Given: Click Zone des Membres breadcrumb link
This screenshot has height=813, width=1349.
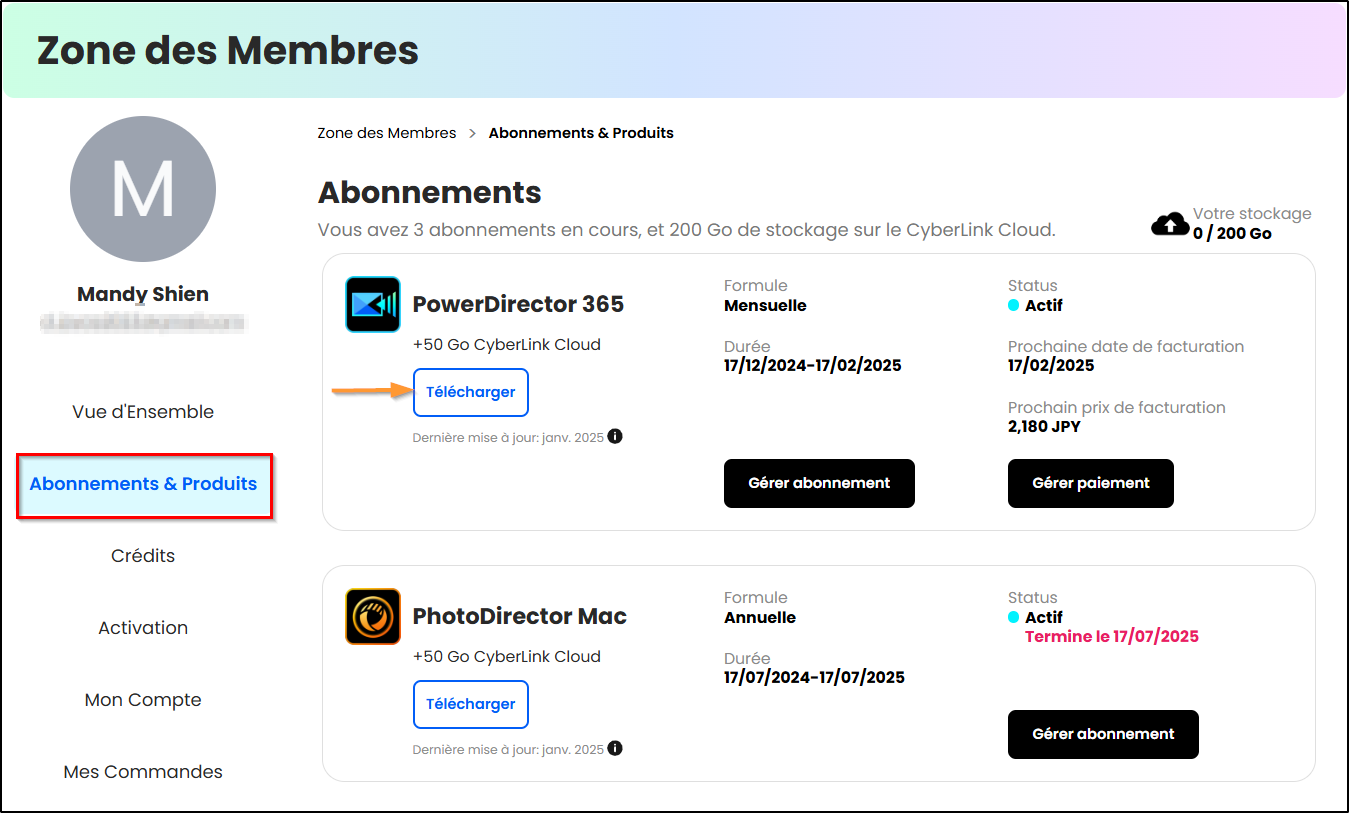Looking at the screenshot, I should pos(387,133).
